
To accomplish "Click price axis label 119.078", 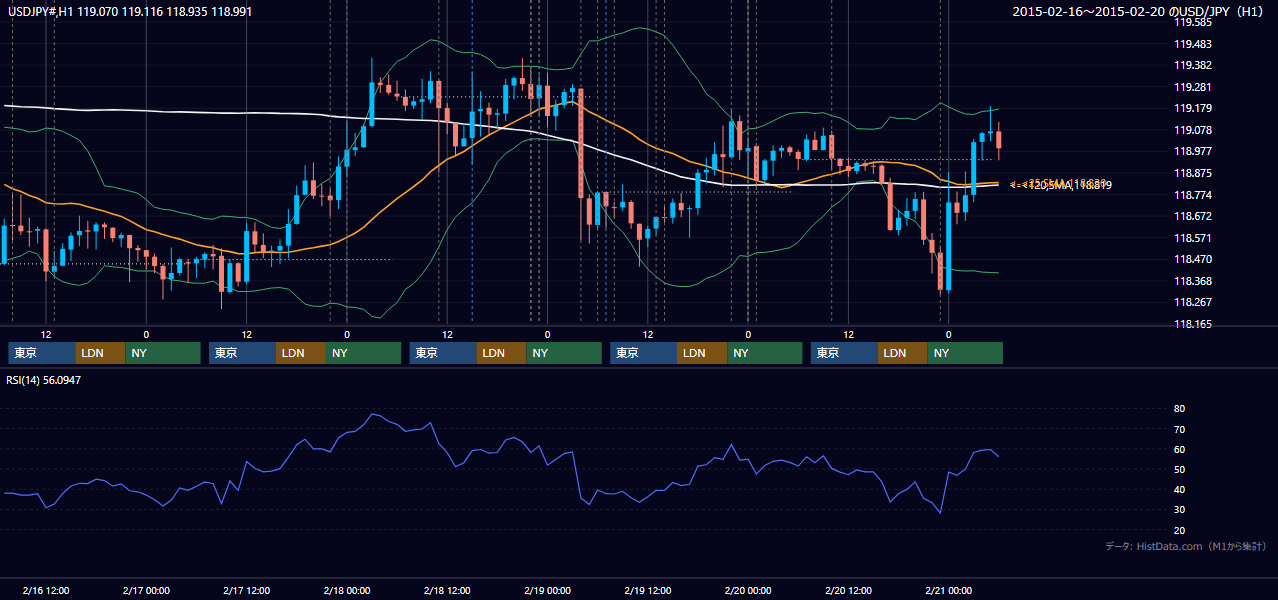I will pos(1194,130).
